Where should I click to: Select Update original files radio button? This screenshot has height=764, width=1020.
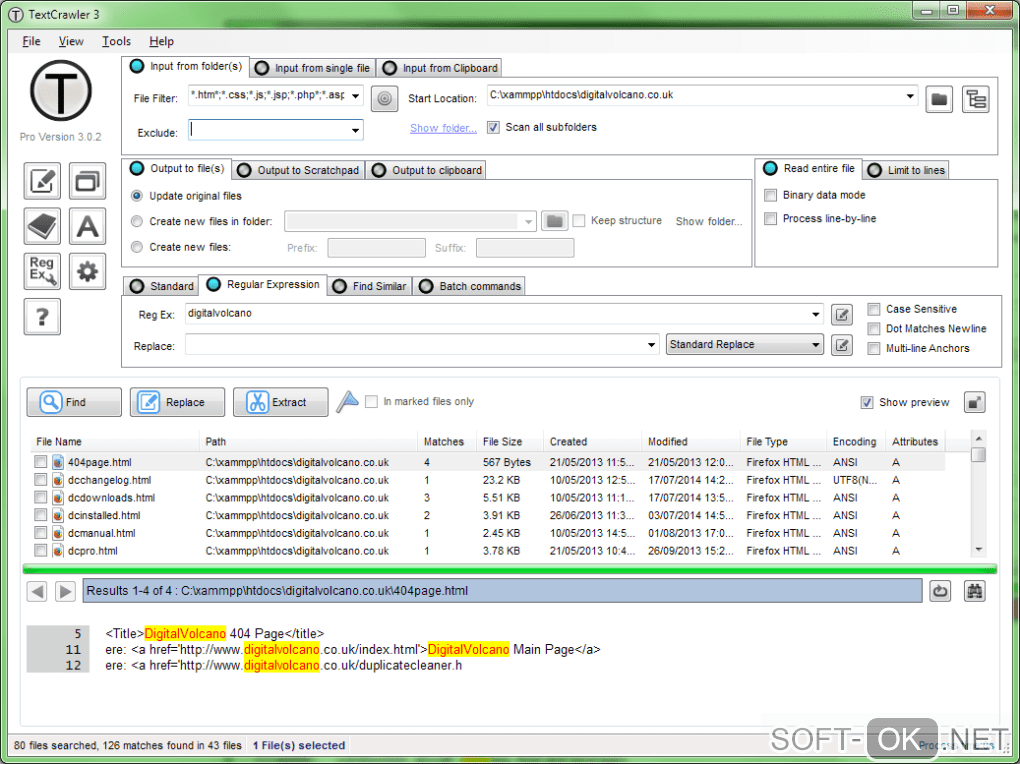[x=137, y=196]
